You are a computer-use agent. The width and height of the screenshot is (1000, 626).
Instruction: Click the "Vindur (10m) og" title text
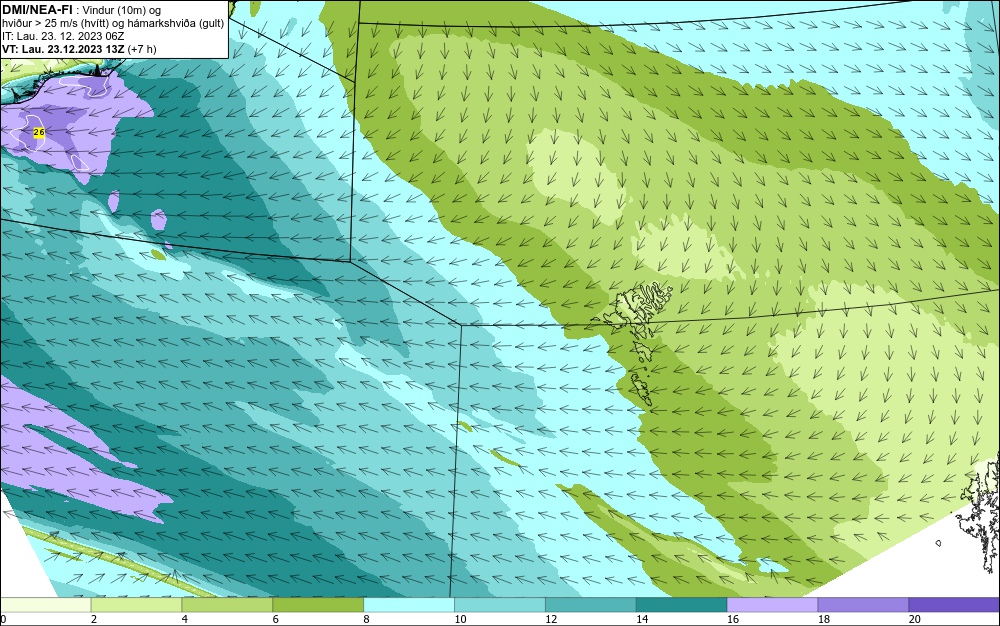[122, 10]
